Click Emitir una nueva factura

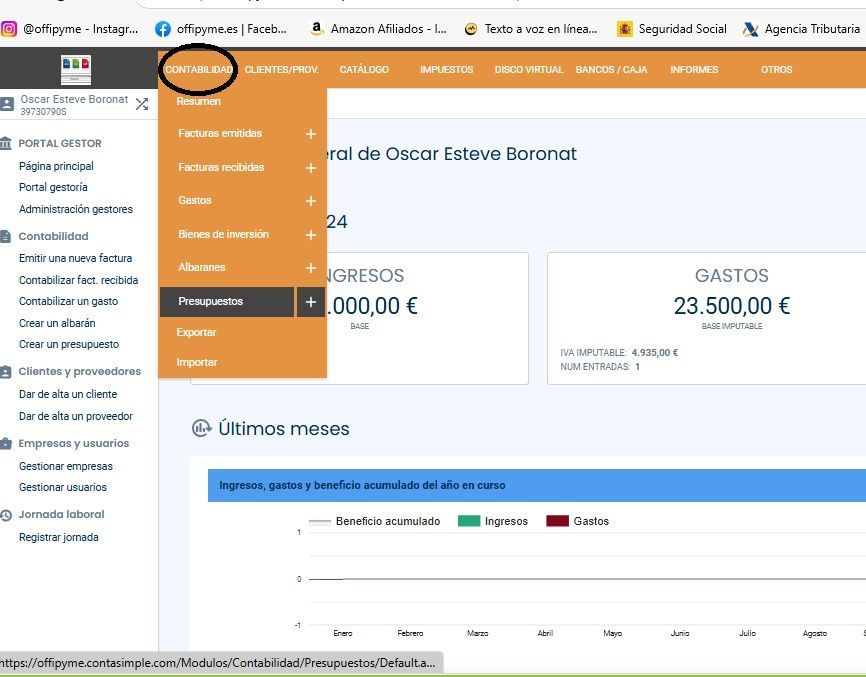pyautogui.click(x=75, y=258)
